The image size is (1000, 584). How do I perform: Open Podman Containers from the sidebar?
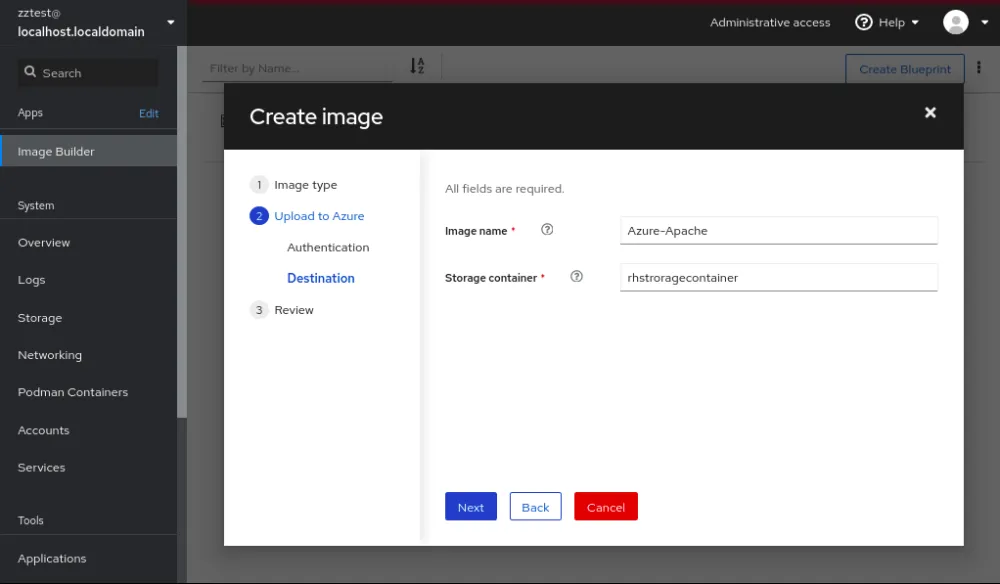(x=73, y=392)
